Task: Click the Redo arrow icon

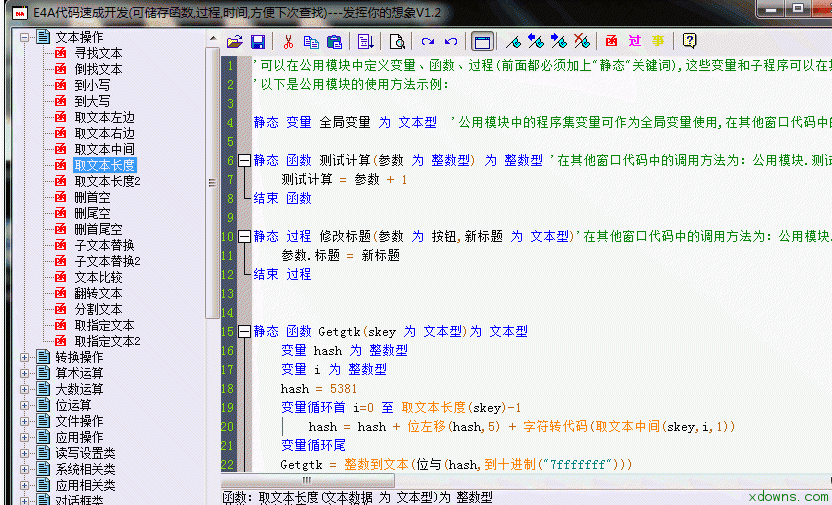Action: coord(428,41)
